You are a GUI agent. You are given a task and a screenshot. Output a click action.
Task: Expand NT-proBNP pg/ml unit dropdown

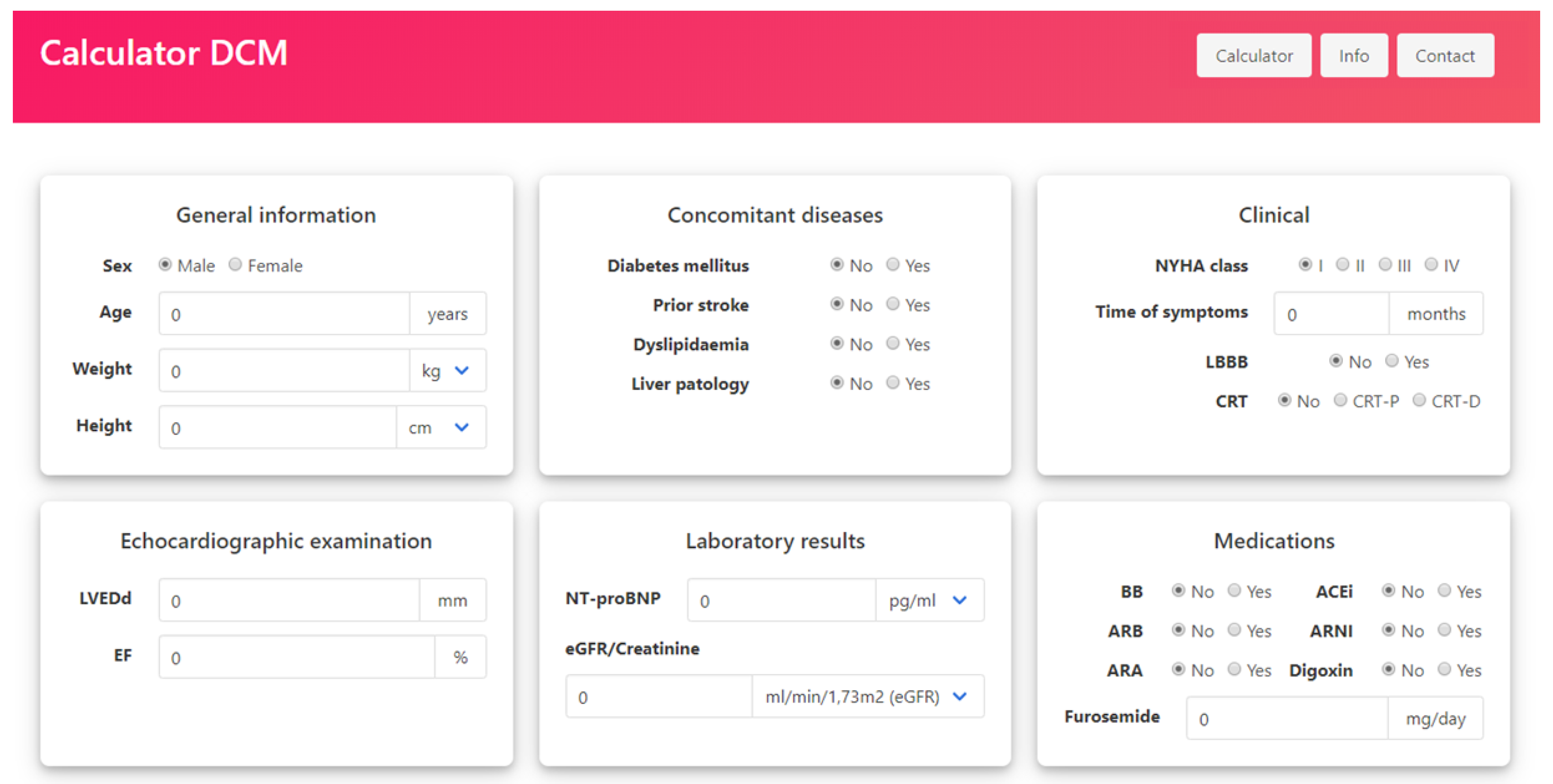point(929,600)
